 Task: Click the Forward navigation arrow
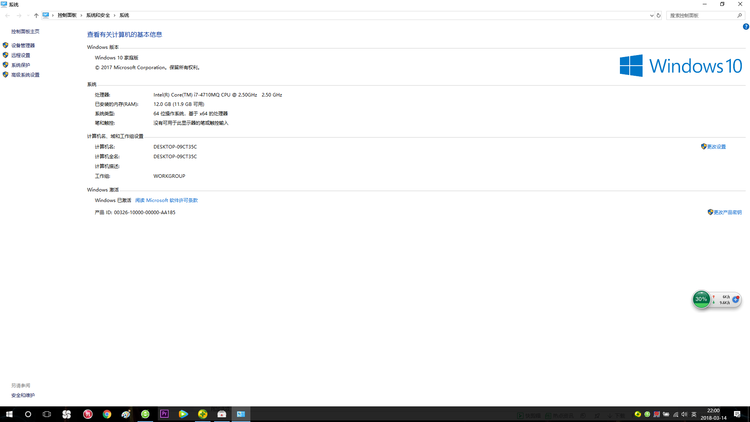tap(19, 15)
